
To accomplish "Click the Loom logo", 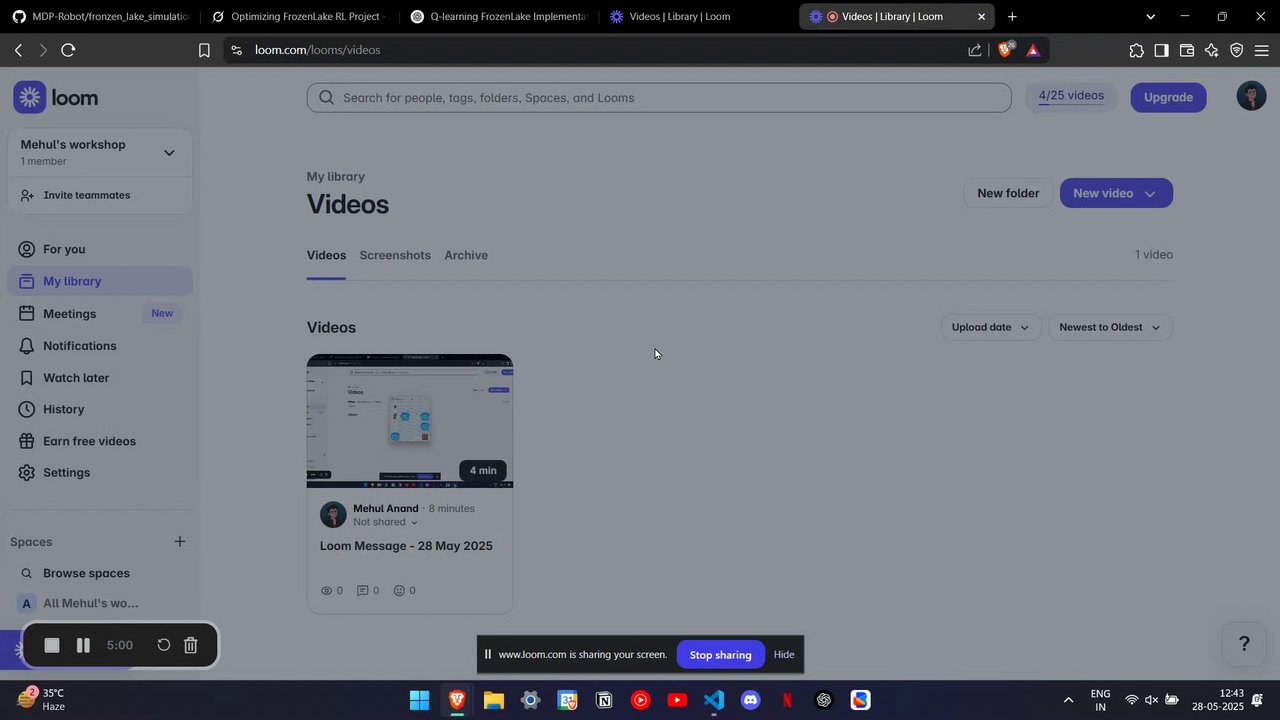I will click(x=56, y=97).
